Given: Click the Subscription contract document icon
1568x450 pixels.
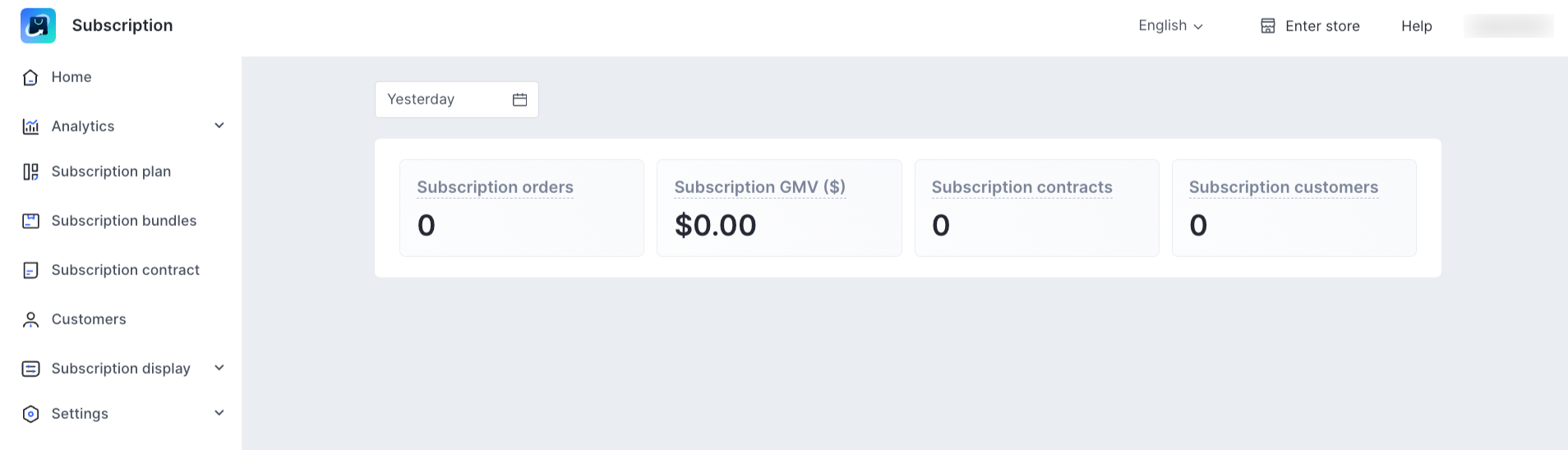Looking at the screenshot, I should tap(30, 270).
